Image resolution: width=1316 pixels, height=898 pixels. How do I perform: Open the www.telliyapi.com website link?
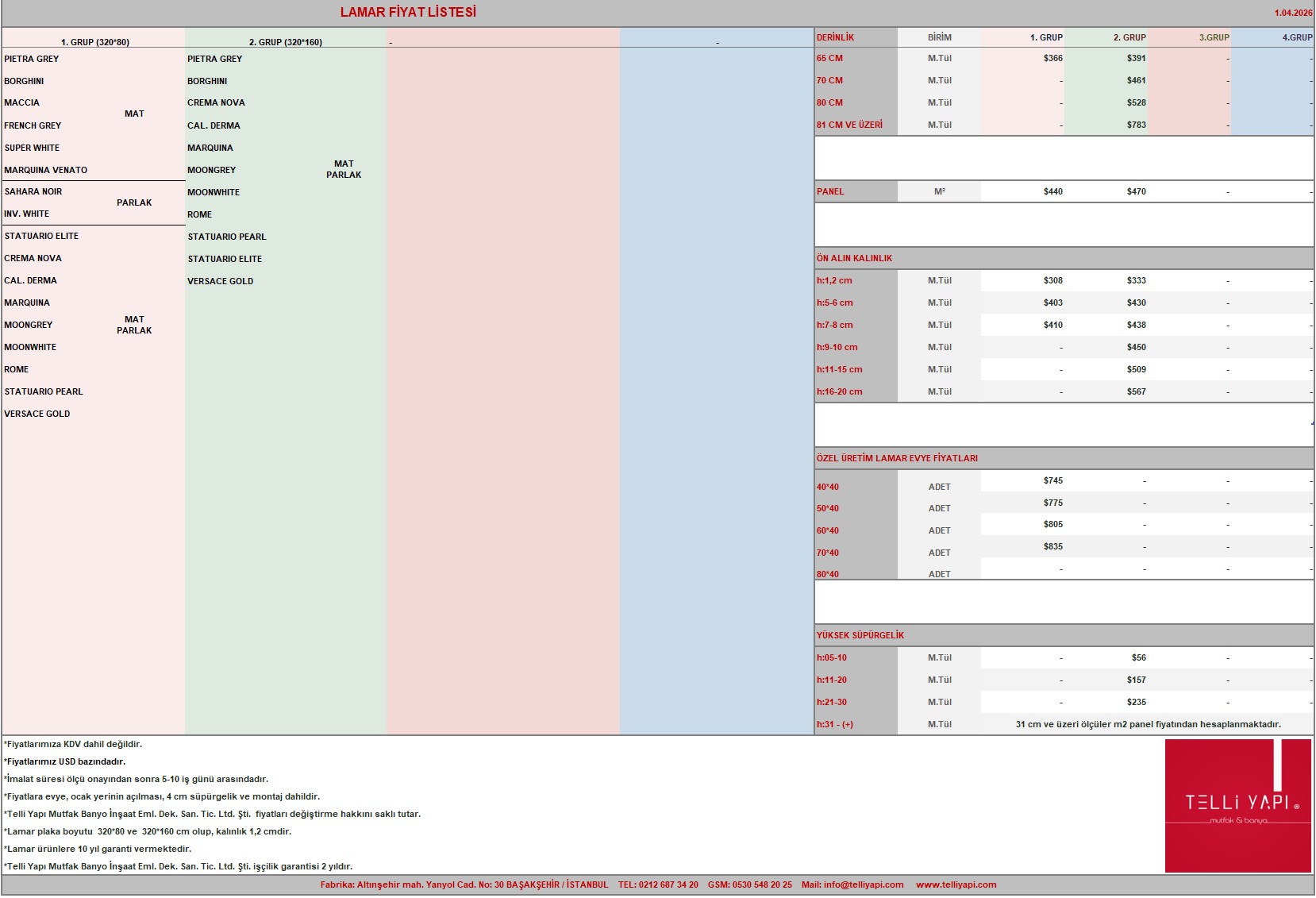pyautogui.click(x=956, y=885)
